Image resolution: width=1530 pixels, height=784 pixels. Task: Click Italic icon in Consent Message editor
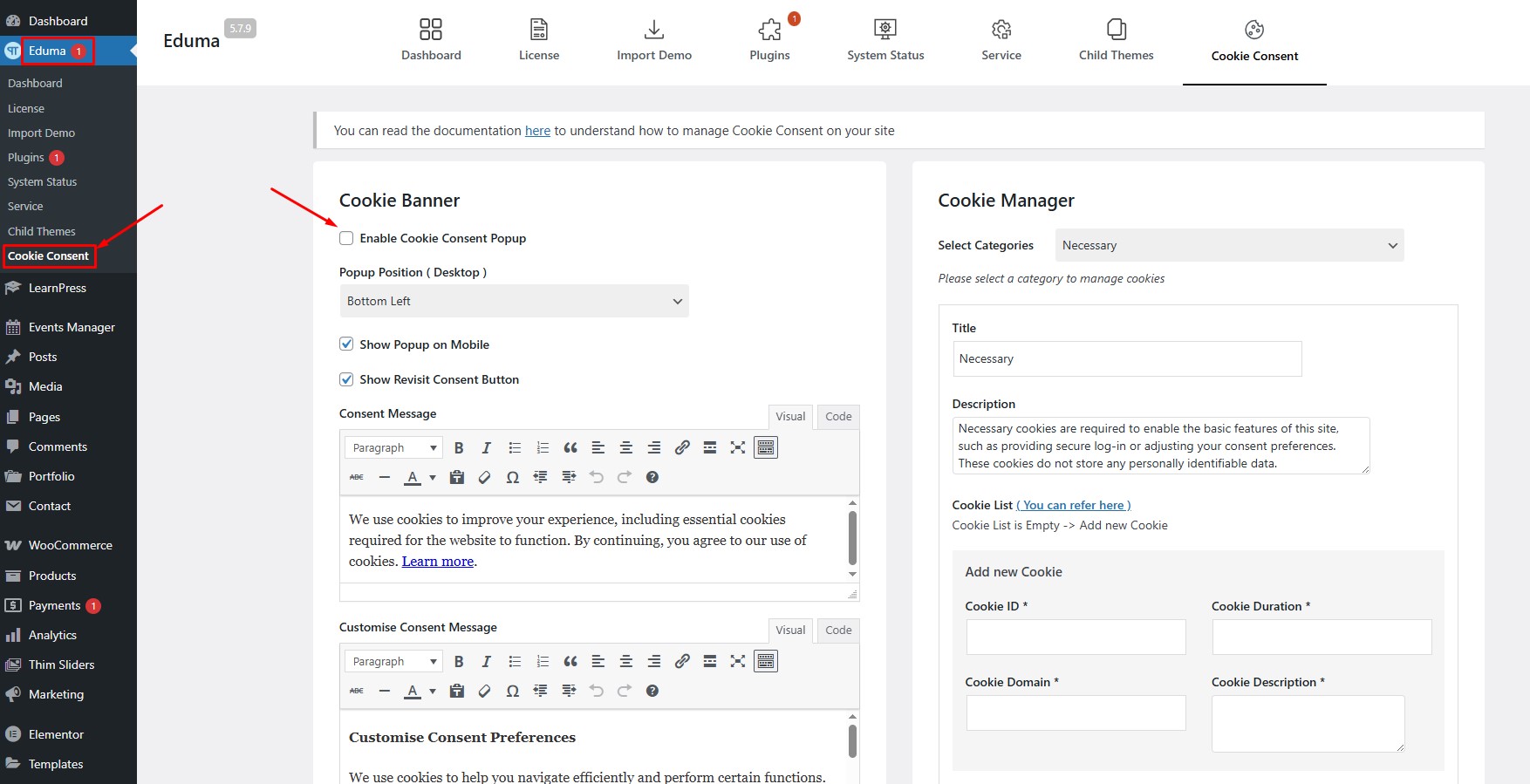click(x=487, y=447)
